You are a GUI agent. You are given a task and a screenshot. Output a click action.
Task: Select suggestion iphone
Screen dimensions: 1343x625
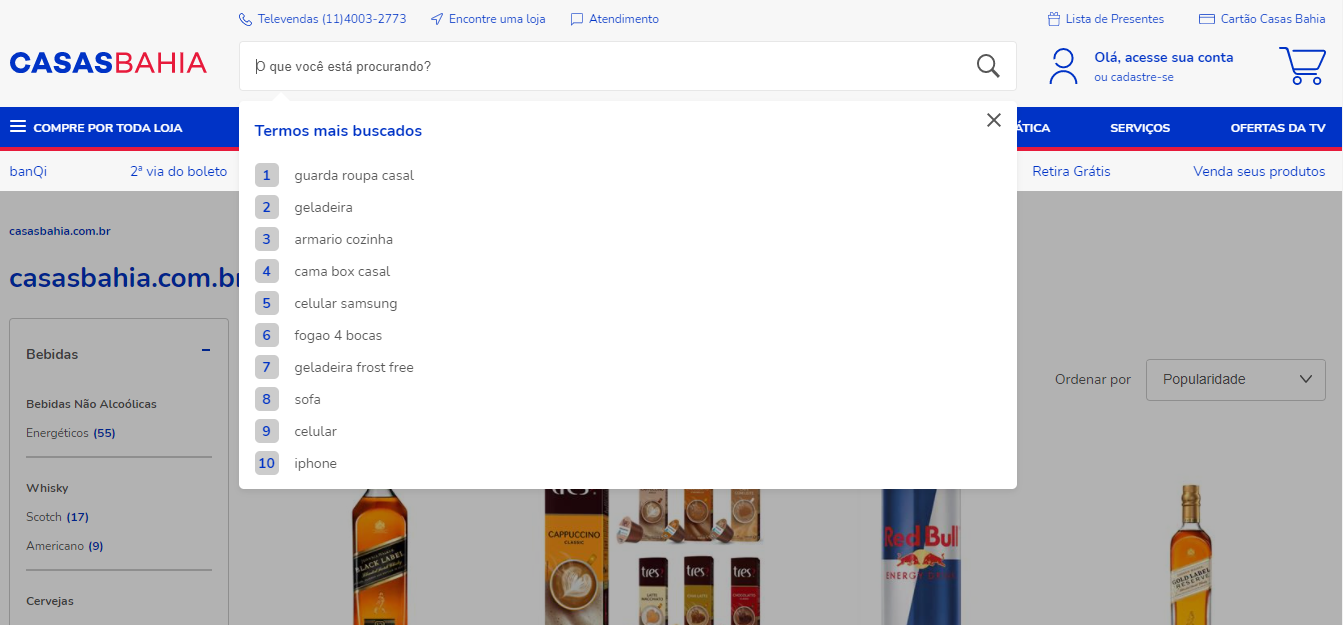(315, 463)
